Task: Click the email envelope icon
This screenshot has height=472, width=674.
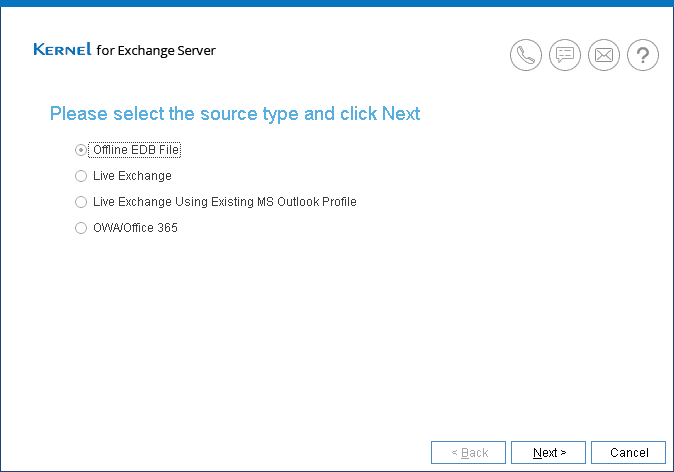Action: (604, 55)
